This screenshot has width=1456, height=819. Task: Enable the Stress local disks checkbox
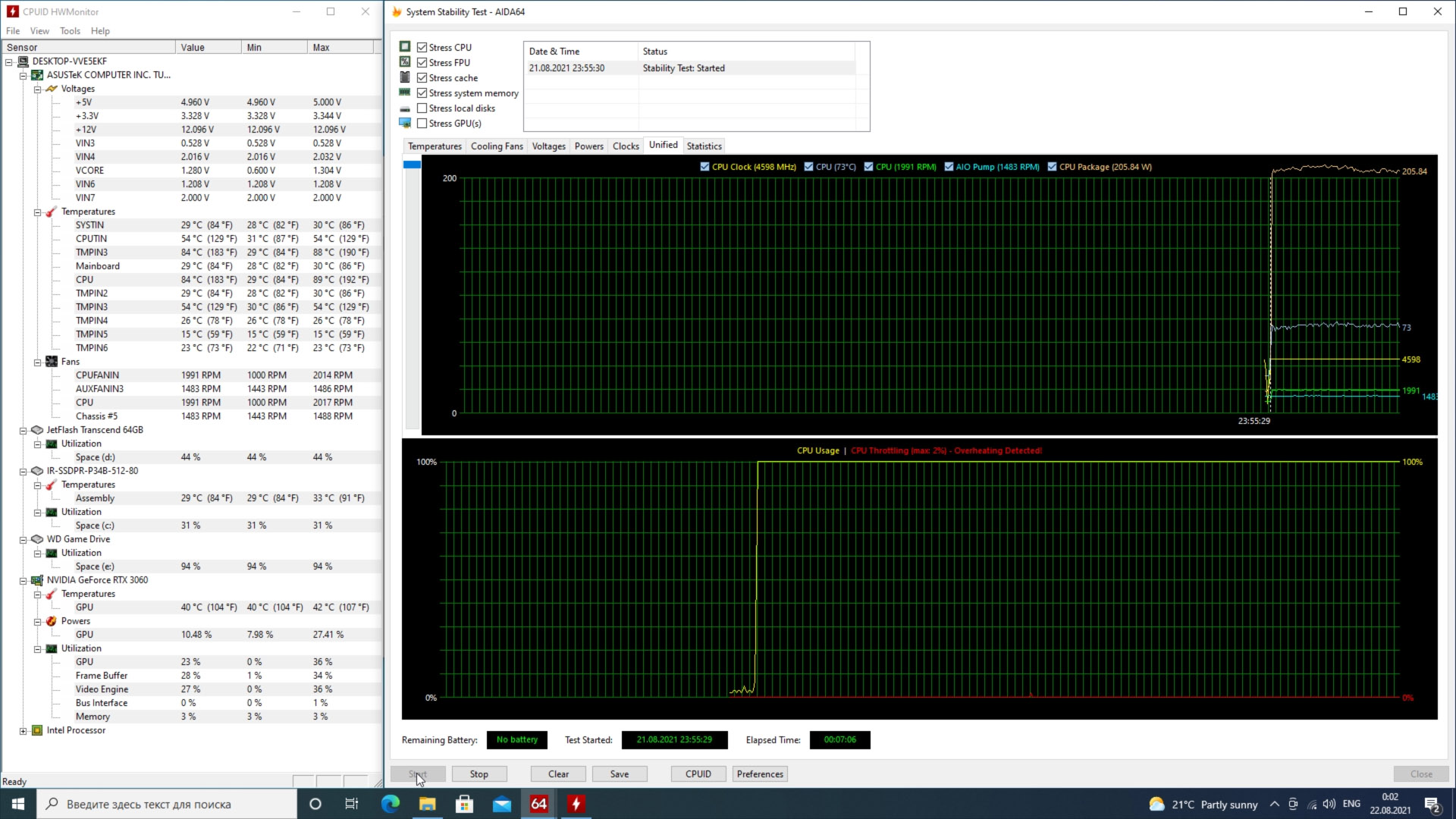pos(422,108)
